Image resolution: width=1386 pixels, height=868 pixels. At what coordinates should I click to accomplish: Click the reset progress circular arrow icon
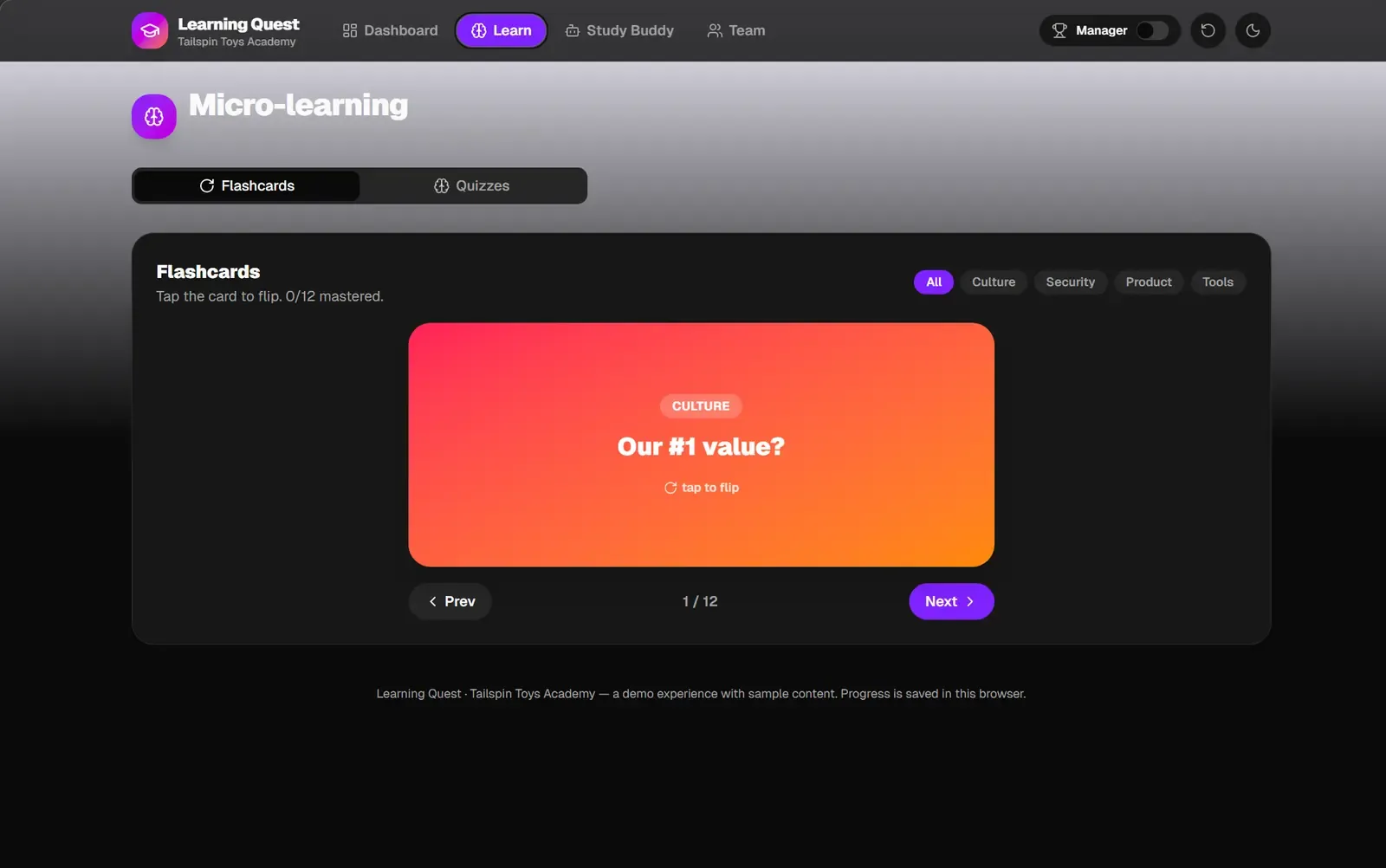(1208, 30)
